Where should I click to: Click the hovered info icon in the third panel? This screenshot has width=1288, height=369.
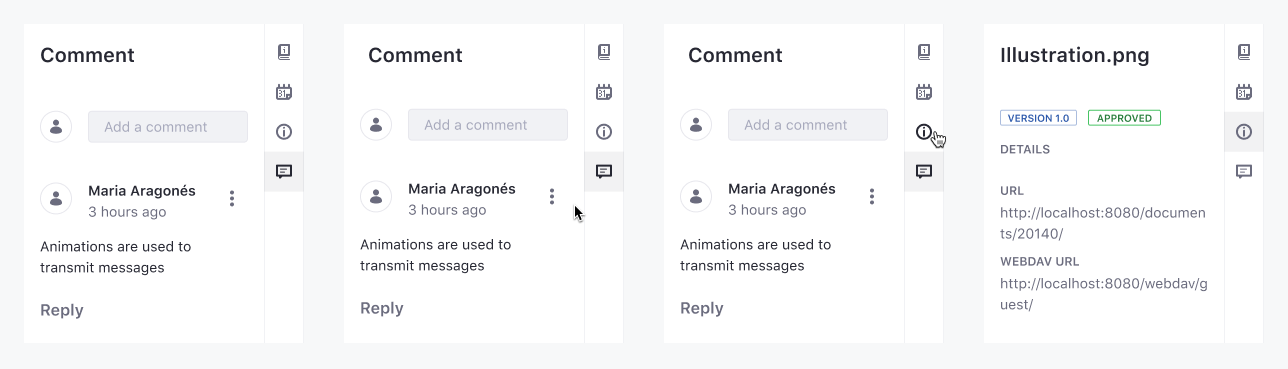(x=924, y=132)
